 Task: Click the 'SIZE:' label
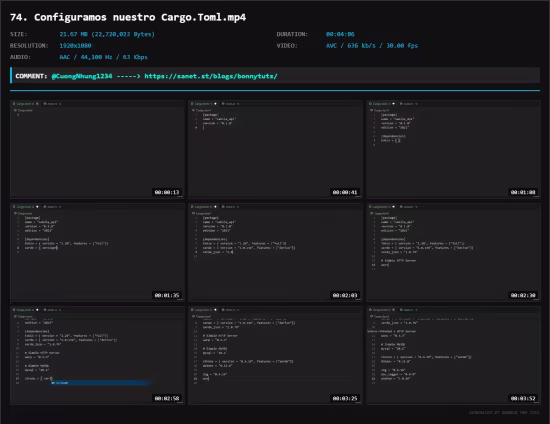point(19,34)
